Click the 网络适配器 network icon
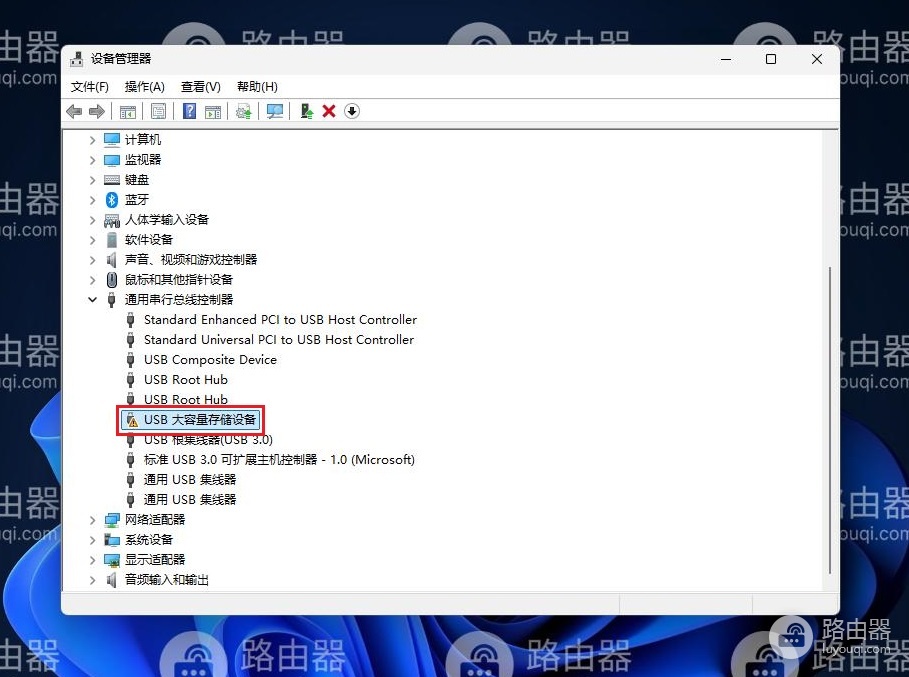This screenshot has height=677, width=909. [x=112, y=520]
